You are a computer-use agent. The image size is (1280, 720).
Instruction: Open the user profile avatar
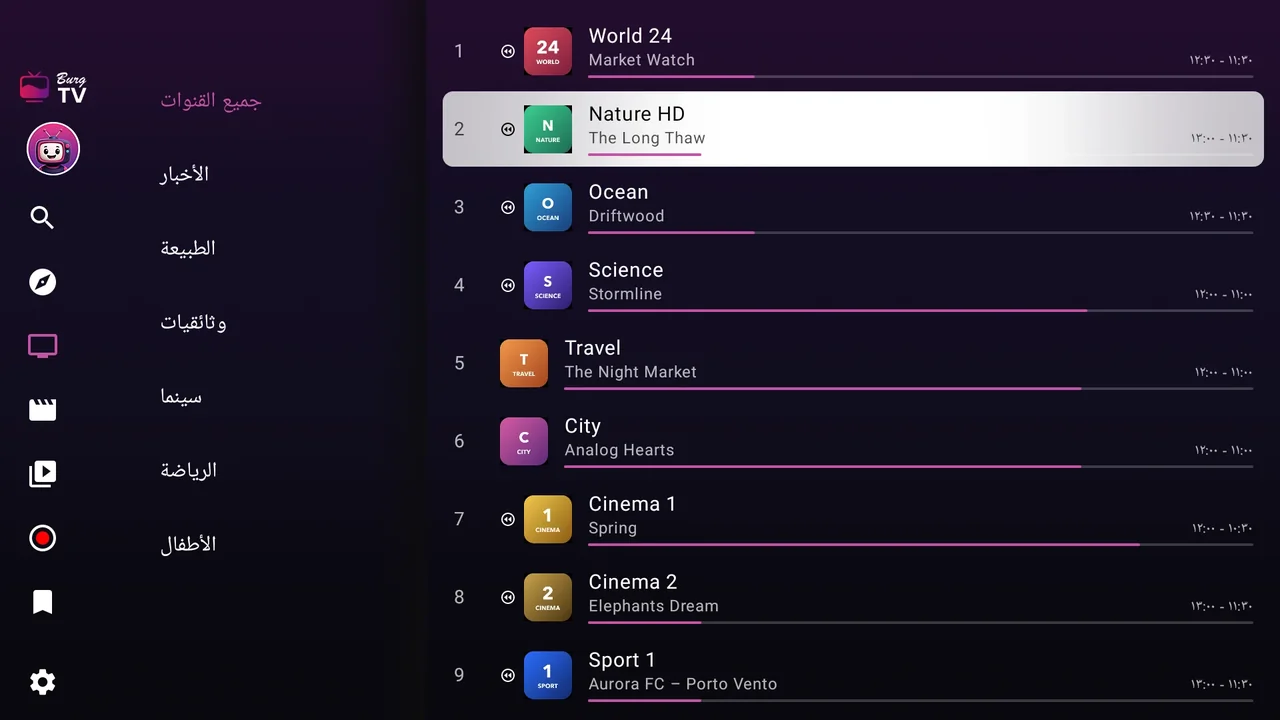pos(53,150)
